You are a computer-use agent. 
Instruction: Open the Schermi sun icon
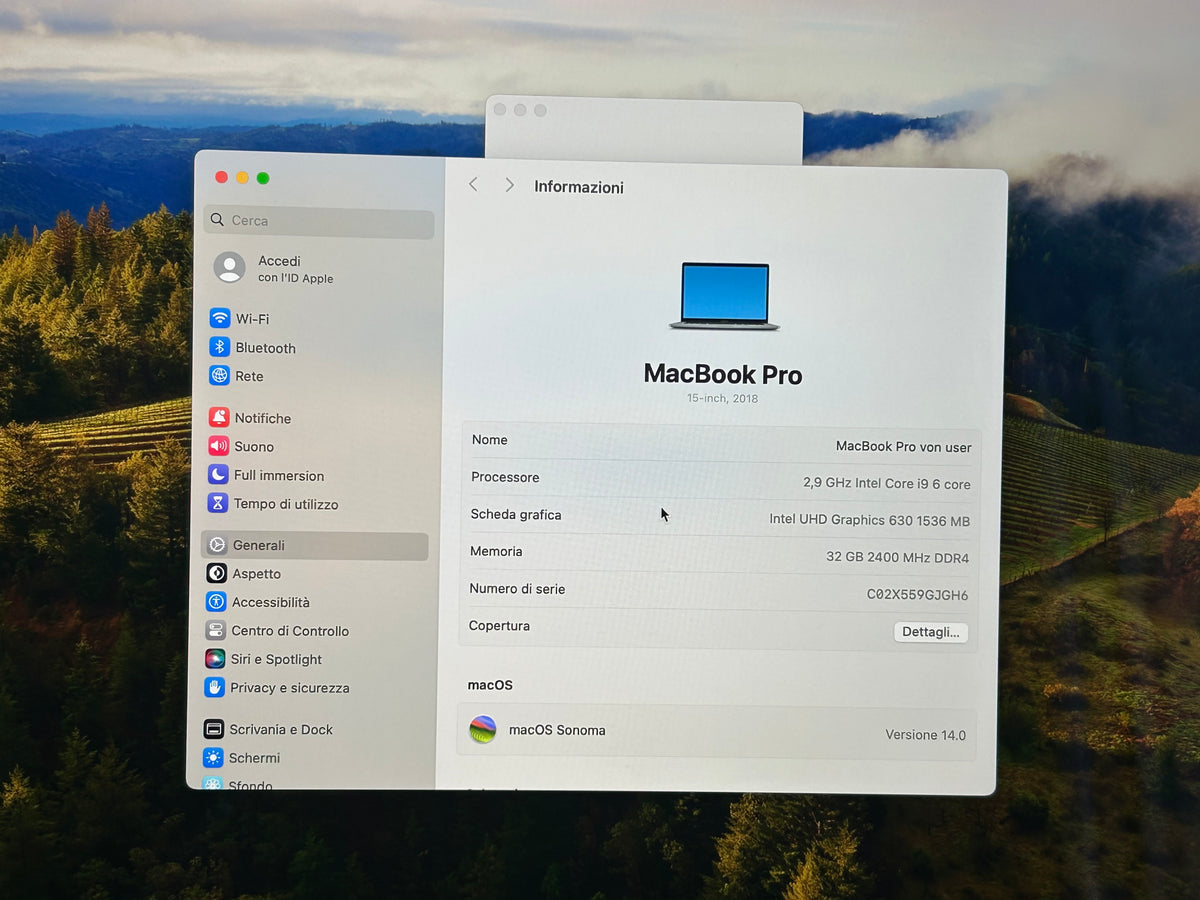coord(213,758)
